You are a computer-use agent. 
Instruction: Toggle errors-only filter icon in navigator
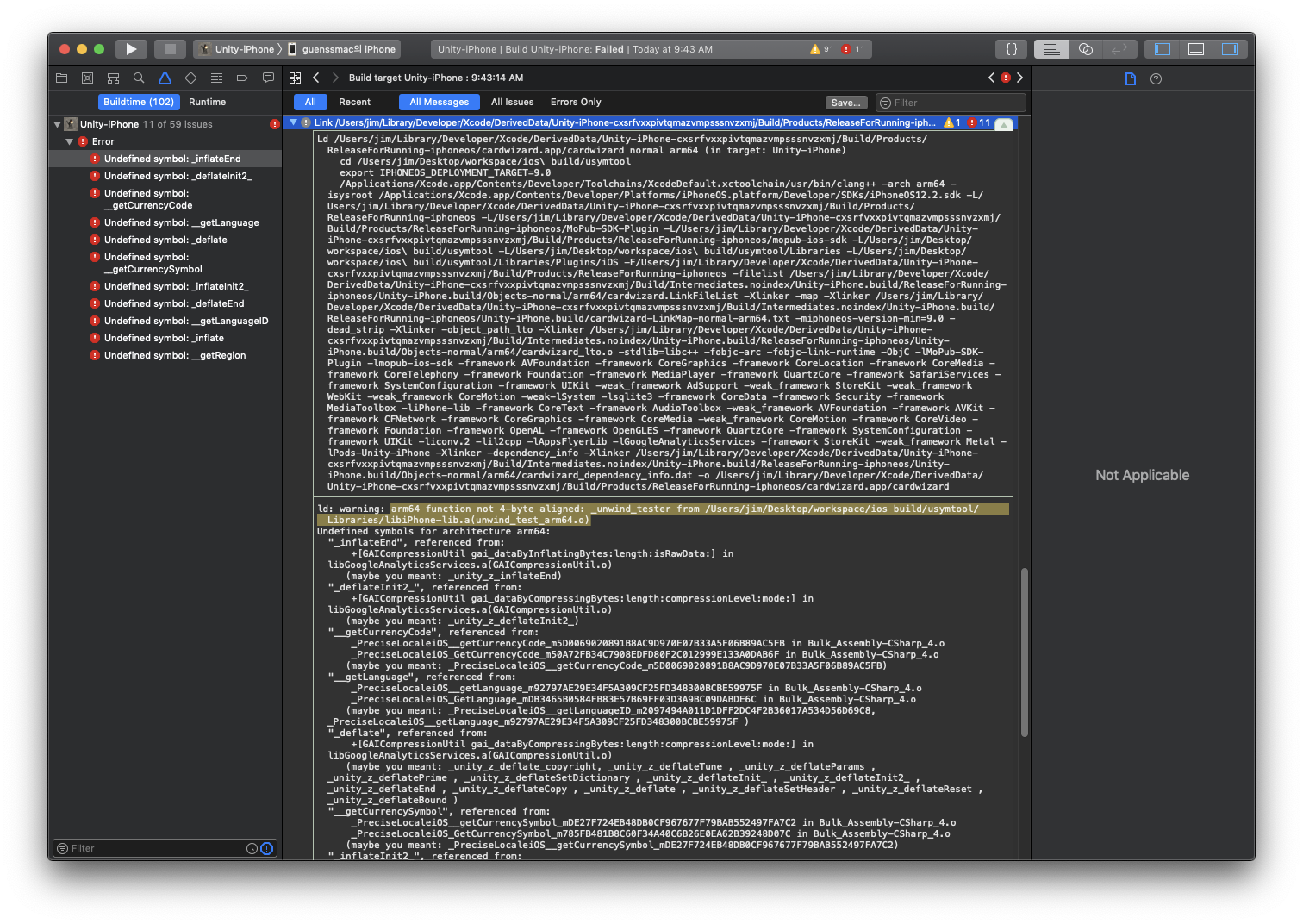[267, 849]
